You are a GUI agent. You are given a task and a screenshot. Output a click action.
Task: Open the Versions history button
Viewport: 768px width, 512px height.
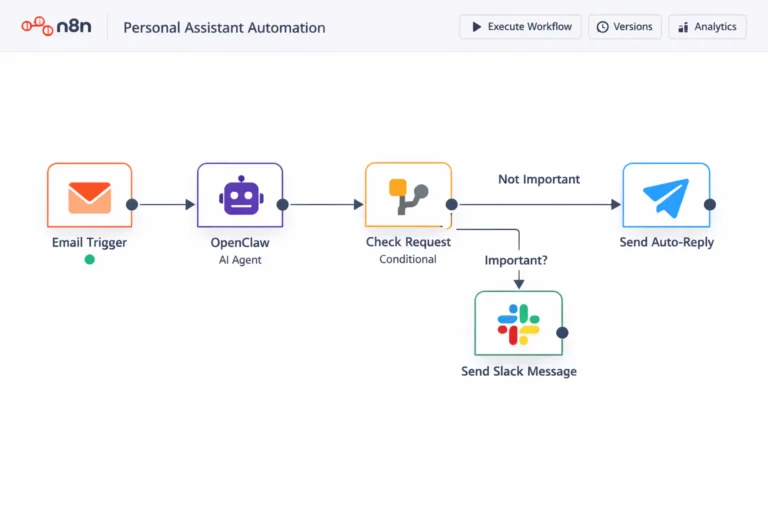[x=624, y=26]
